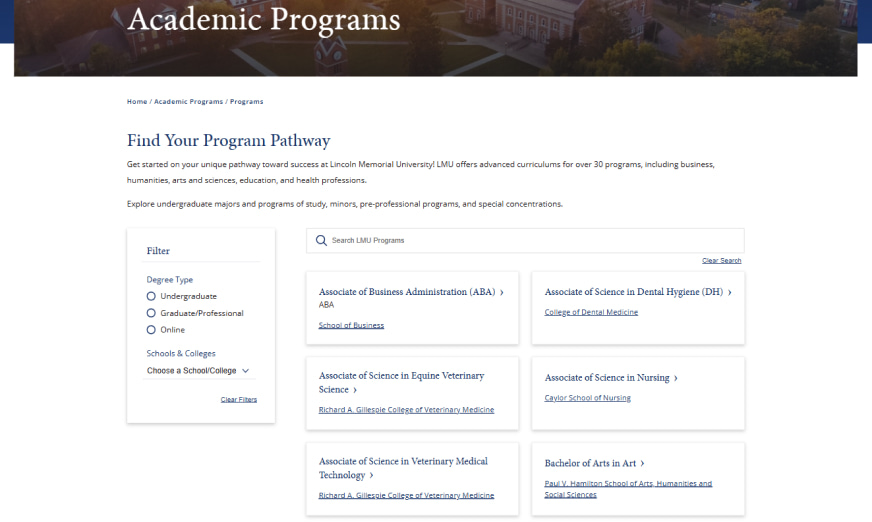Click chevron beside Bachelor of Arts in Art

click(642, 464)
